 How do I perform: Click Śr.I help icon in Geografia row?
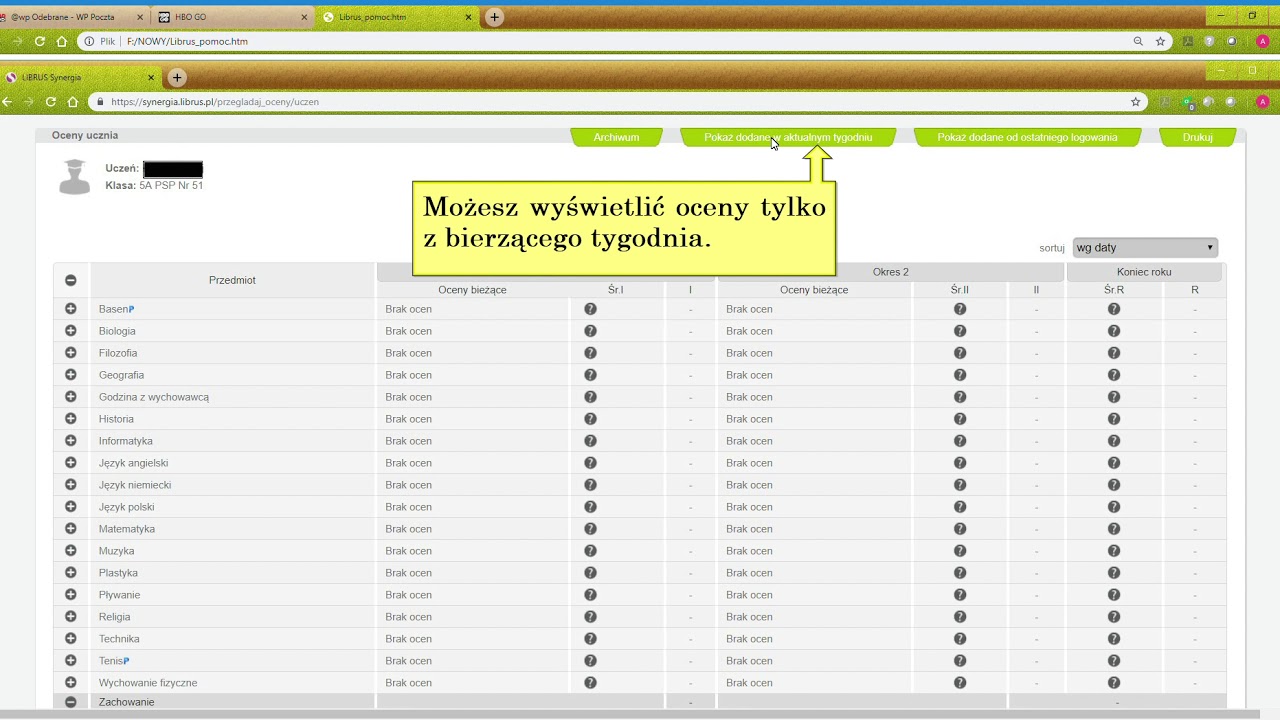(x=590, y=375)
